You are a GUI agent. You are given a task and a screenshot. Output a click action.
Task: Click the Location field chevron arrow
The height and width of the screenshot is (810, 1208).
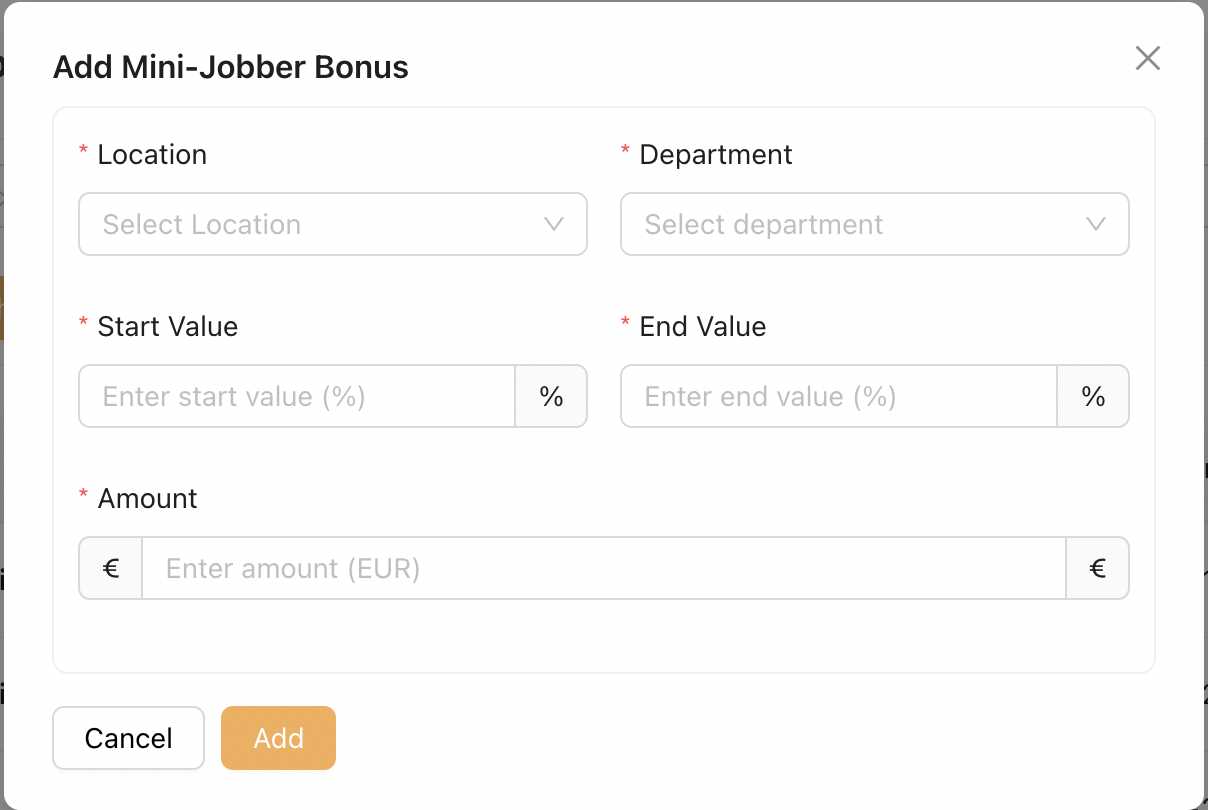tap(554, 224)
